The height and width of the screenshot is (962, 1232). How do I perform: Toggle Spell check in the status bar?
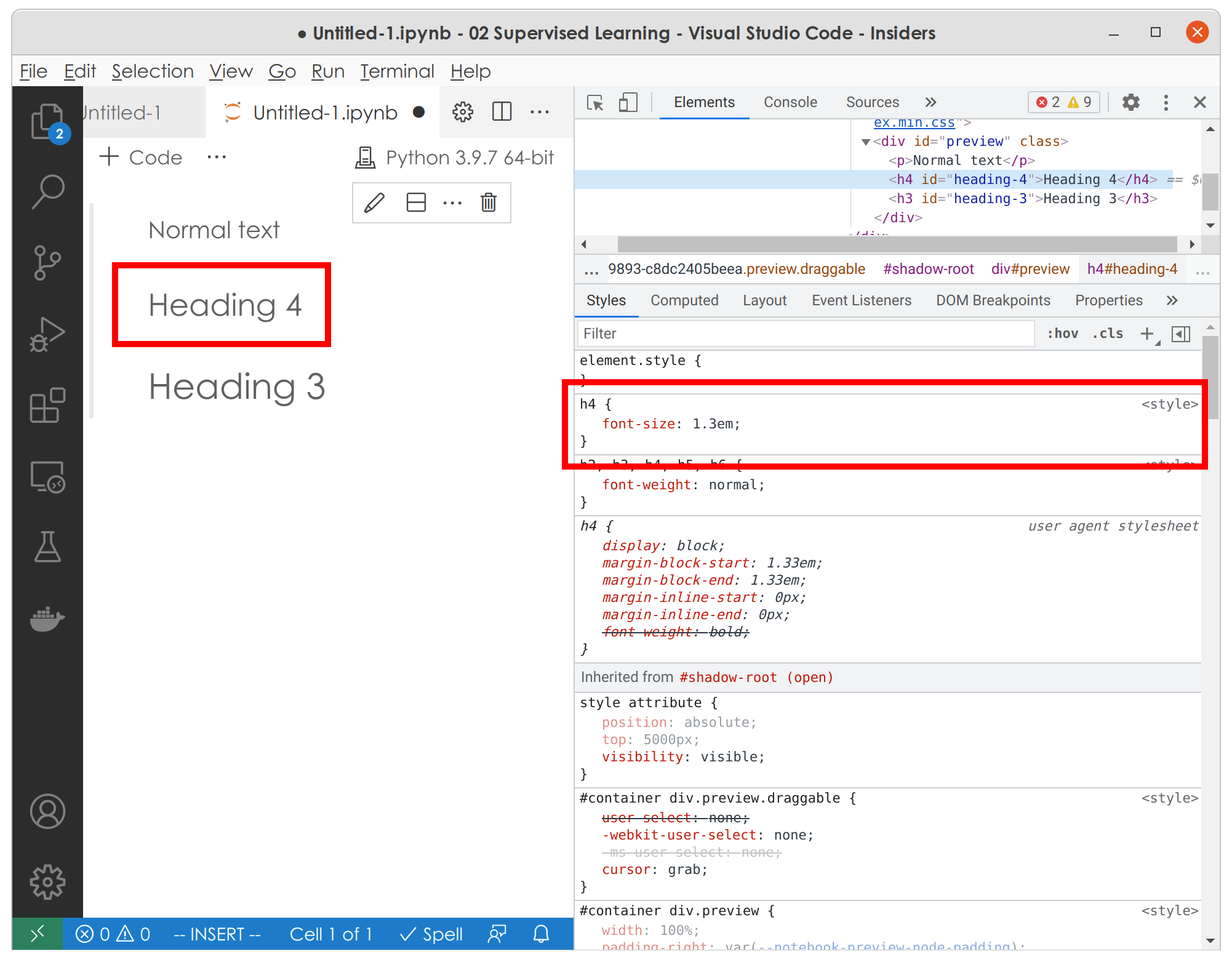(431, 934)
